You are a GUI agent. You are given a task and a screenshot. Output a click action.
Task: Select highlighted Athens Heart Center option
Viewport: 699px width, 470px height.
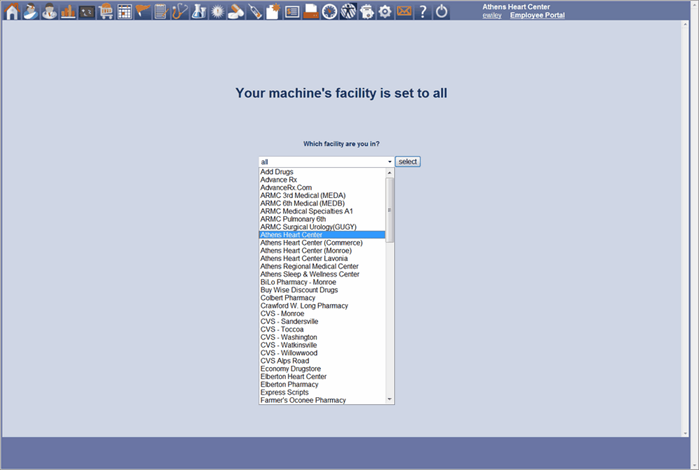tap(322, 235)
